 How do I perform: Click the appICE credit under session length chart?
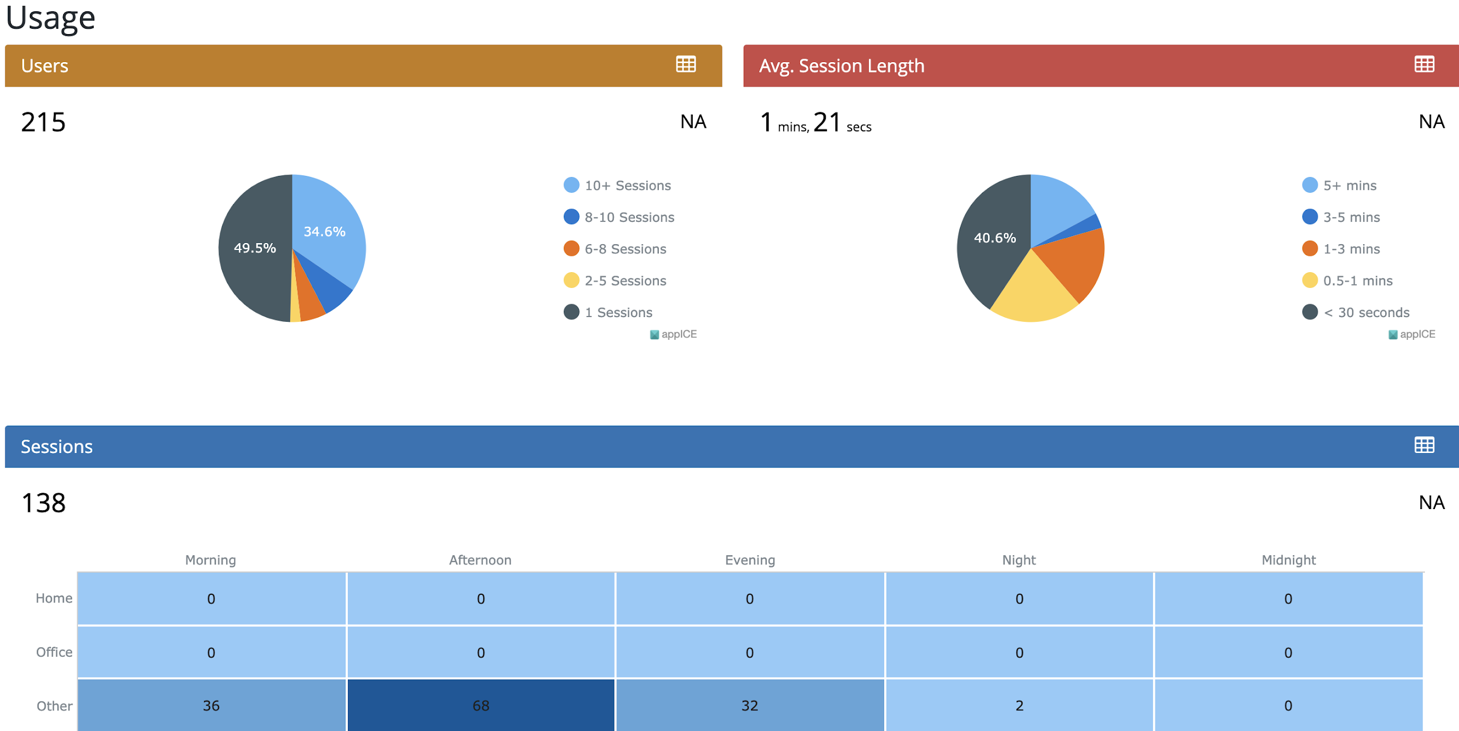[1412, 335]
